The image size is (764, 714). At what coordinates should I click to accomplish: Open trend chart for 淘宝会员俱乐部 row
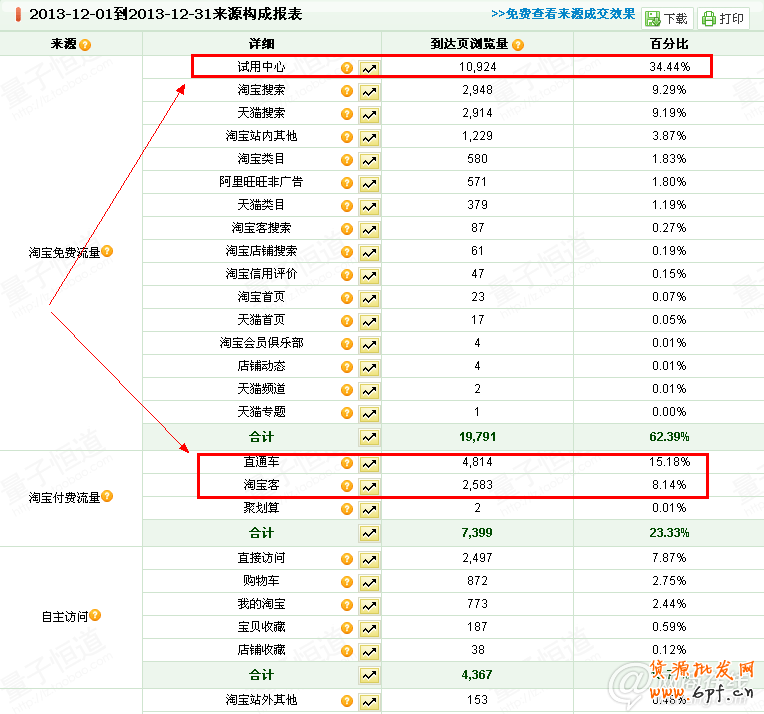(x=369, y=345)
